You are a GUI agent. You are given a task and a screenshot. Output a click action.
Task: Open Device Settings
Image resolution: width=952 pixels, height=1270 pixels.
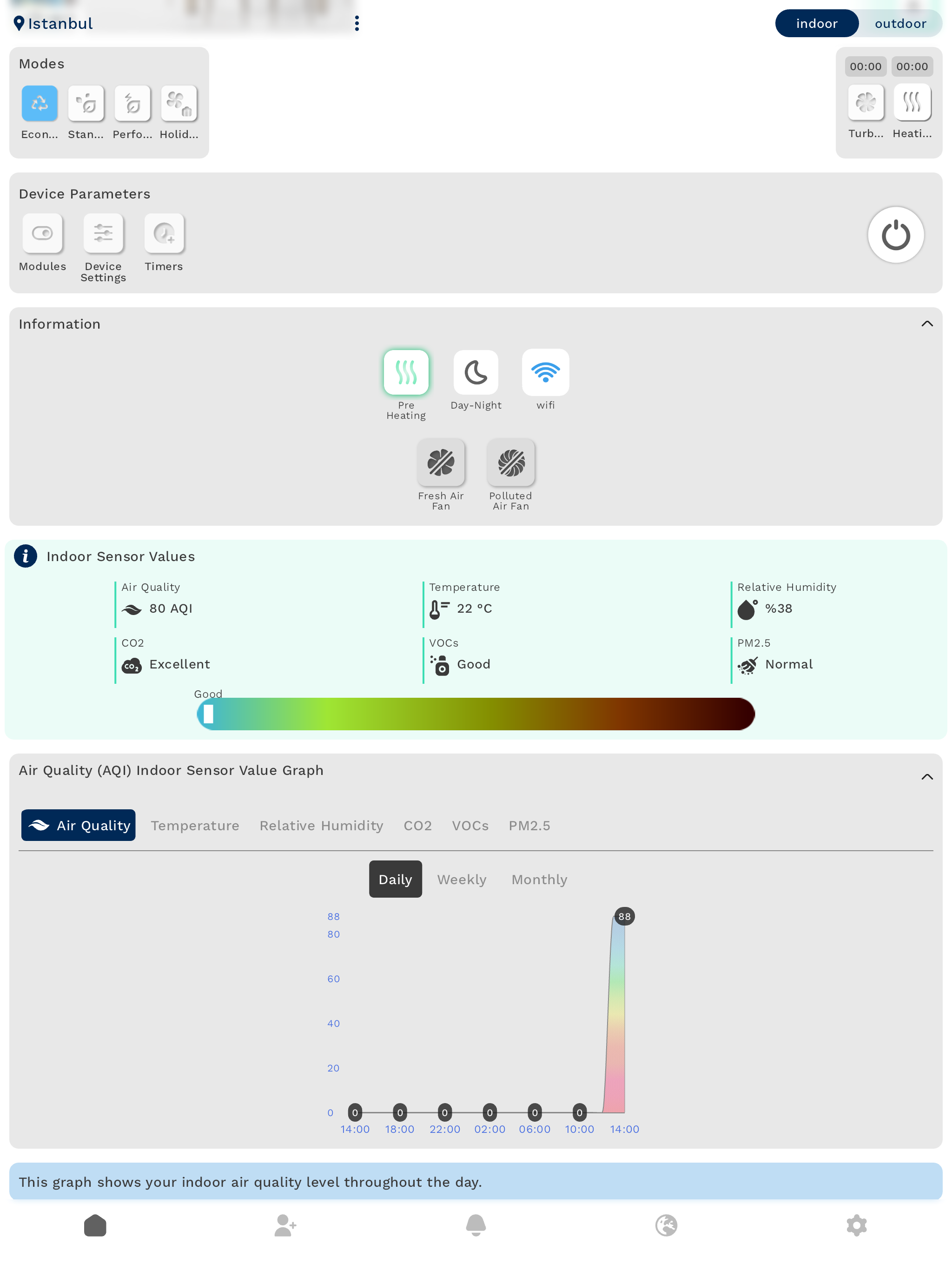pos(103,233)
